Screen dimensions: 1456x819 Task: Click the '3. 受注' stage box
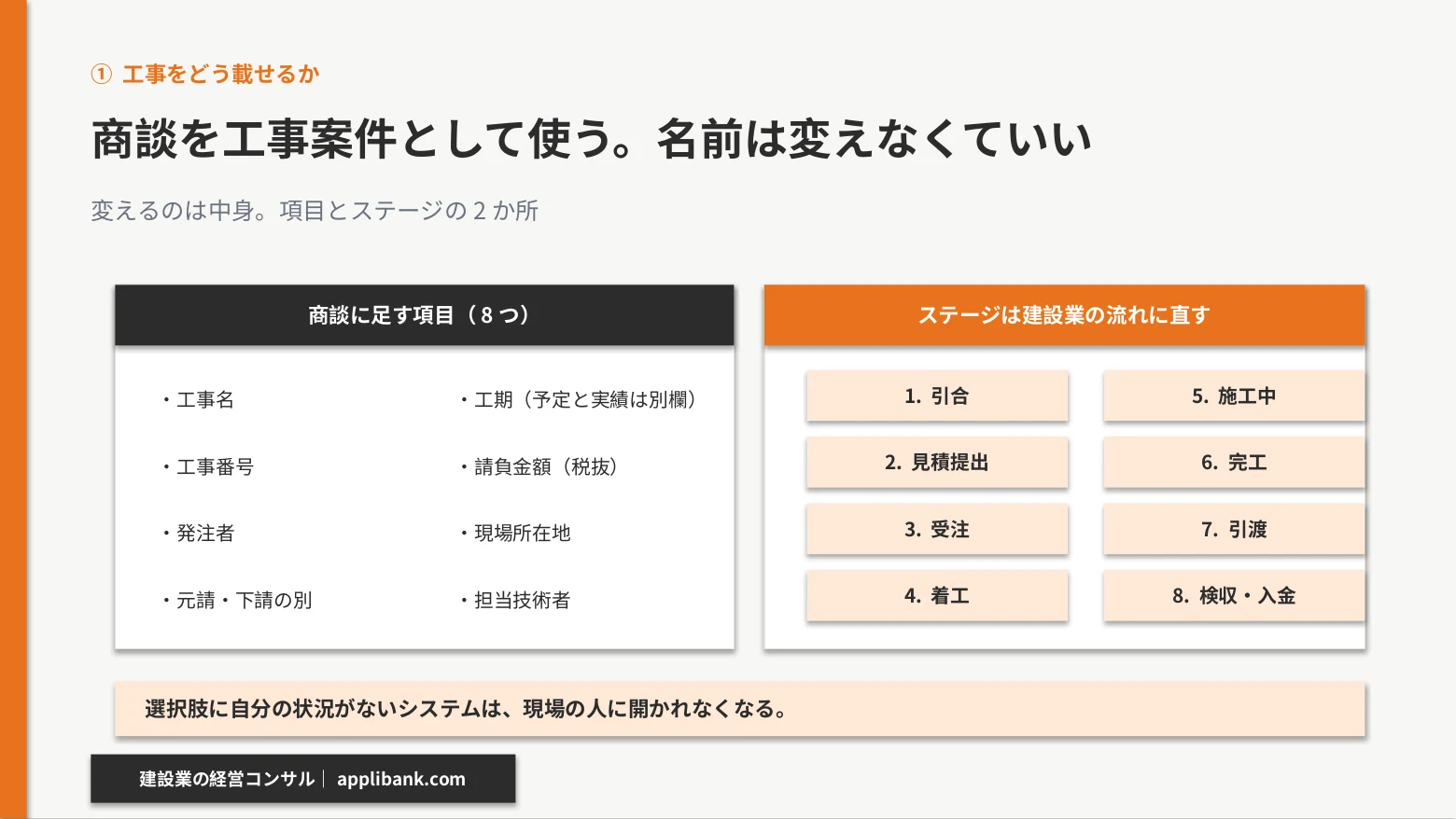(937, 529)
